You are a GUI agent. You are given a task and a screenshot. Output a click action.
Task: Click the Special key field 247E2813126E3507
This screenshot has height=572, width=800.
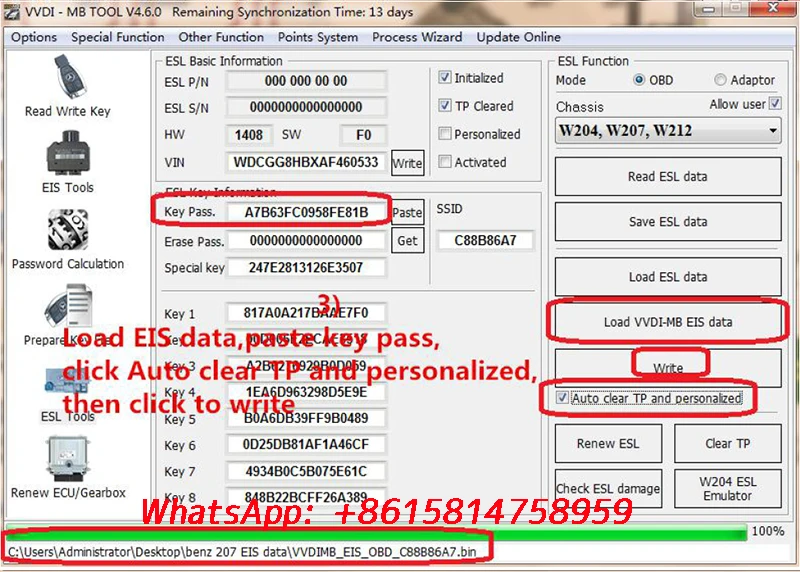coord(306,267)
